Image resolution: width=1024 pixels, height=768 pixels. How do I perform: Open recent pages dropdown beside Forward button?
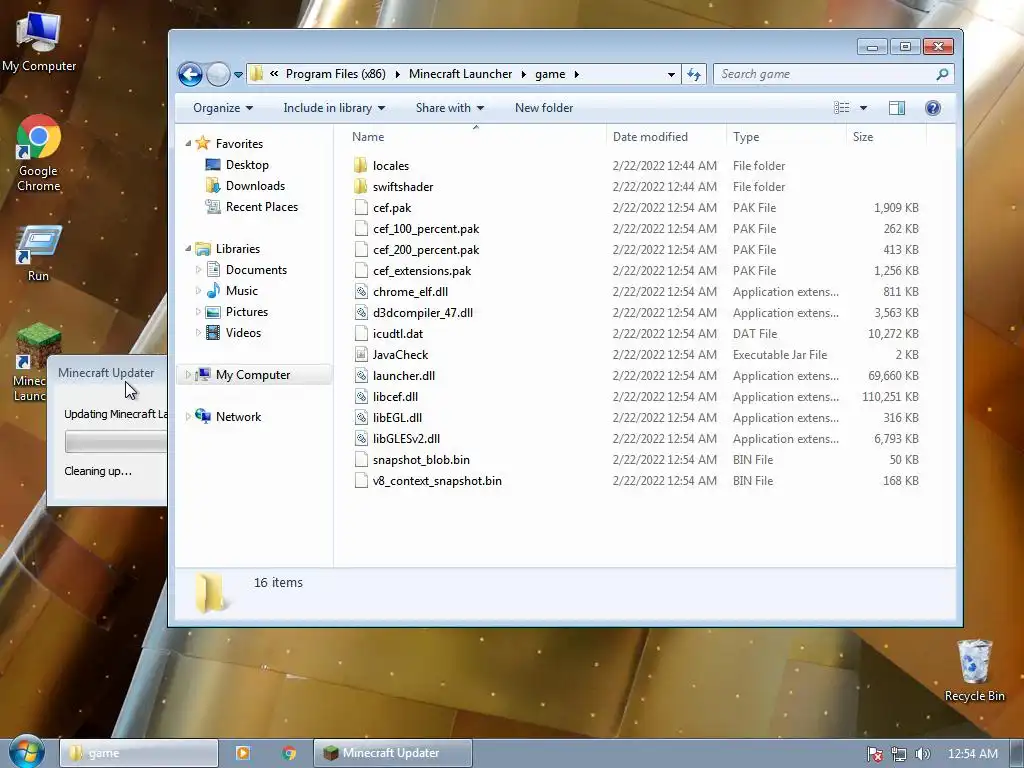(238, 74)
